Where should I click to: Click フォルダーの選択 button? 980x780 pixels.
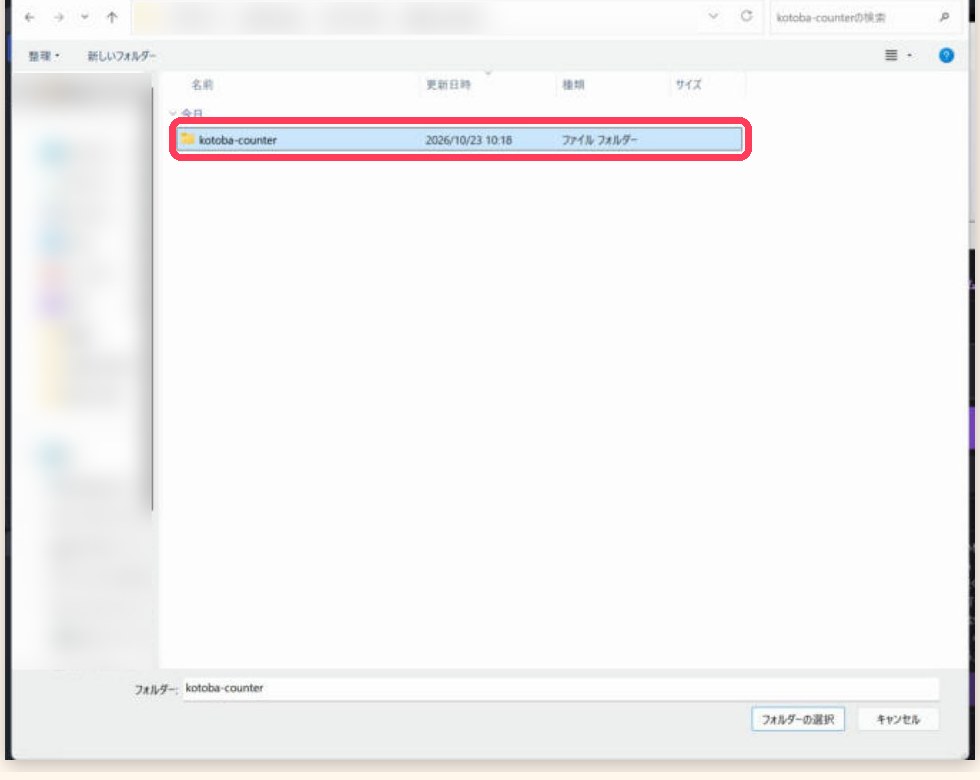[798, 719]
